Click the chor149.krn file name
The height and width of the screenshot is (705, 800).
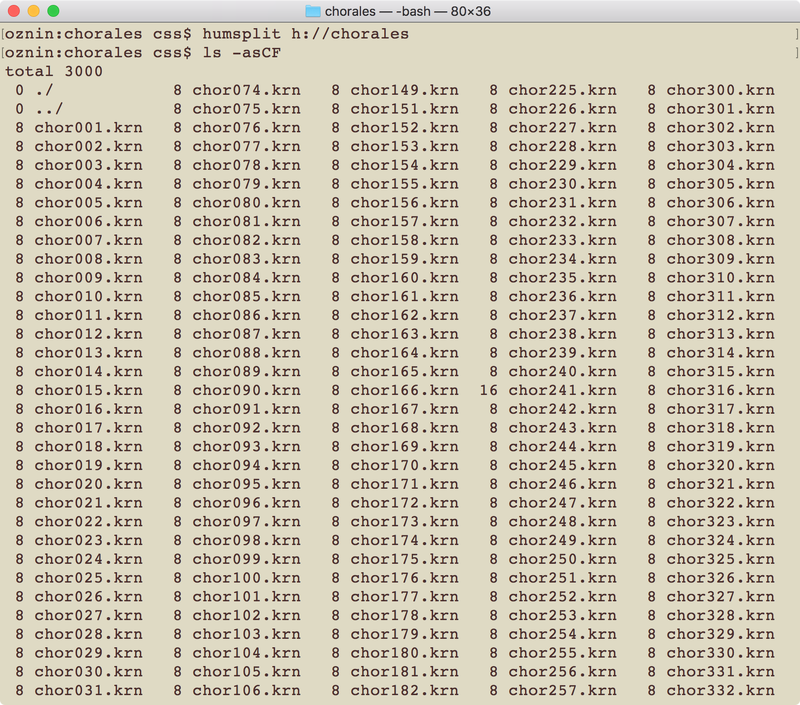(x=404, y=90)
